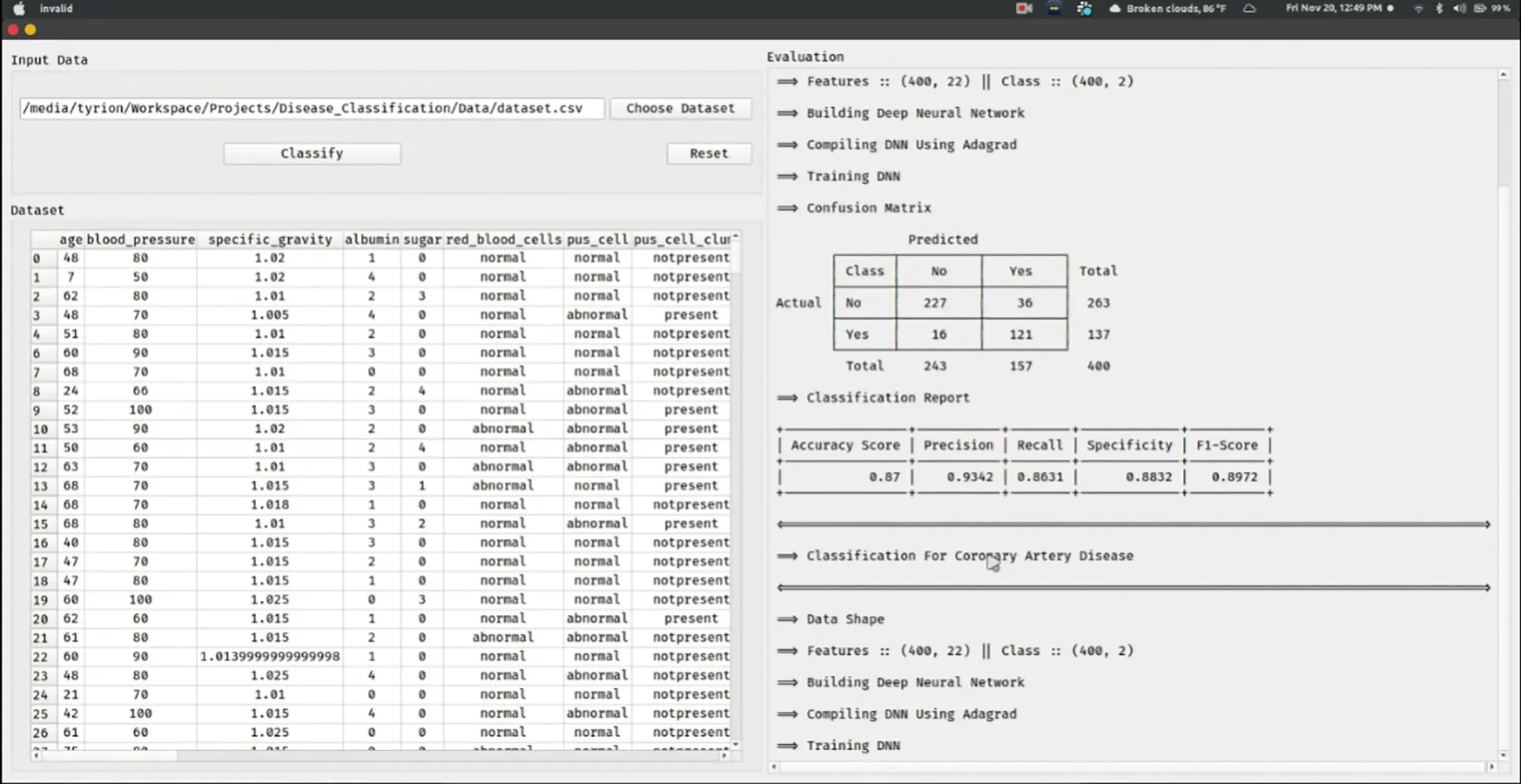Select the sugar column header

[x=422, y=239]
